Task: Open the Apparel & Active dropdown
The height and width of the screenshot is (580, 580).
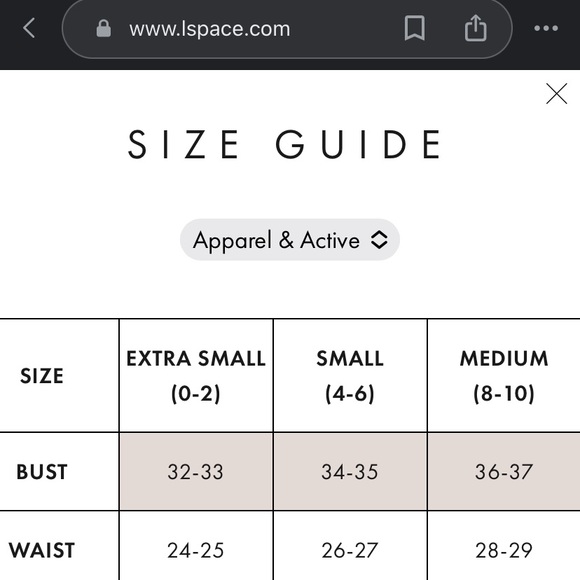Action: pos(290,240)
